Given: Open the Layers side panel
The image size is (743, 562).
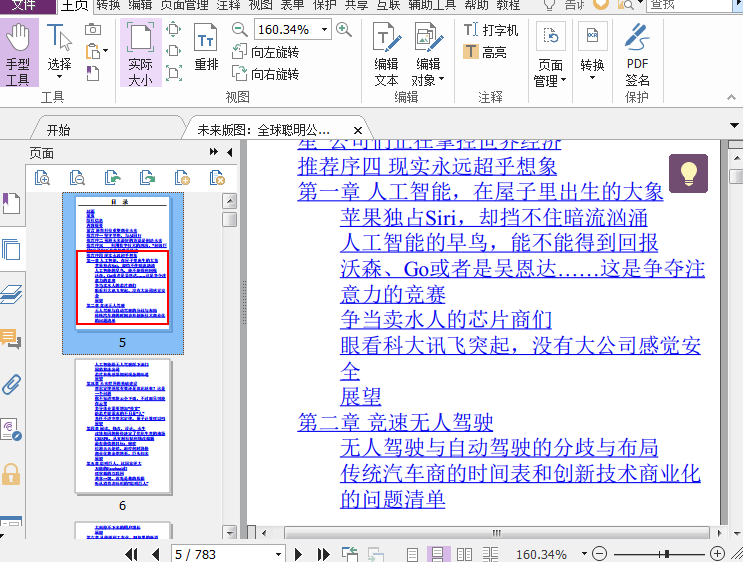Looking at the screenshot, I should (11, 294).
